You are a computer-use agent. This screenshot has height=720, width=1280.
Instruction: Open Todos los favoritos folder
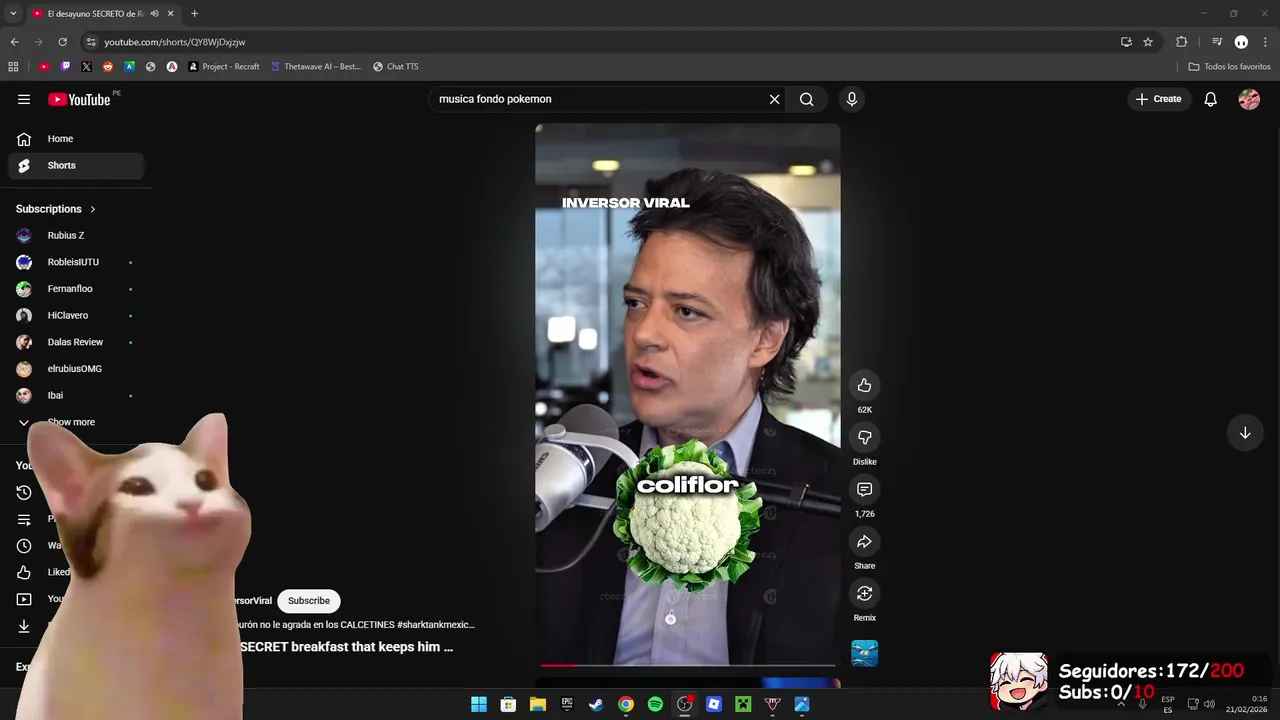point(1229,67)
